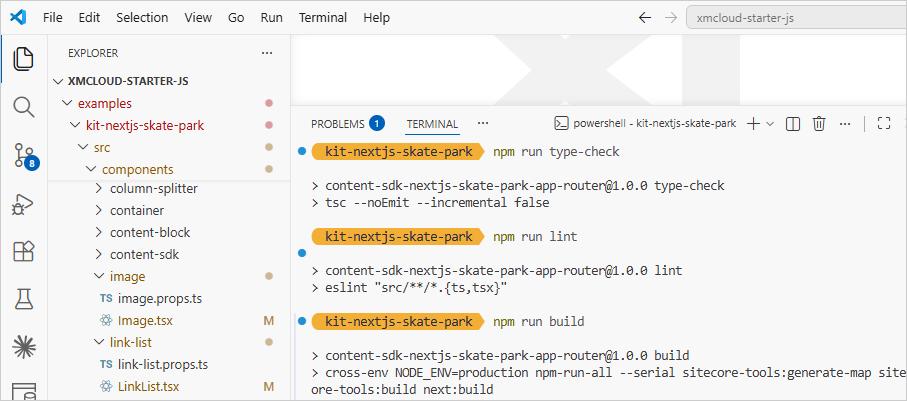This screenshot has width=907, height=401.
Task: Open the File menu
Action: (x=53, y=17)
